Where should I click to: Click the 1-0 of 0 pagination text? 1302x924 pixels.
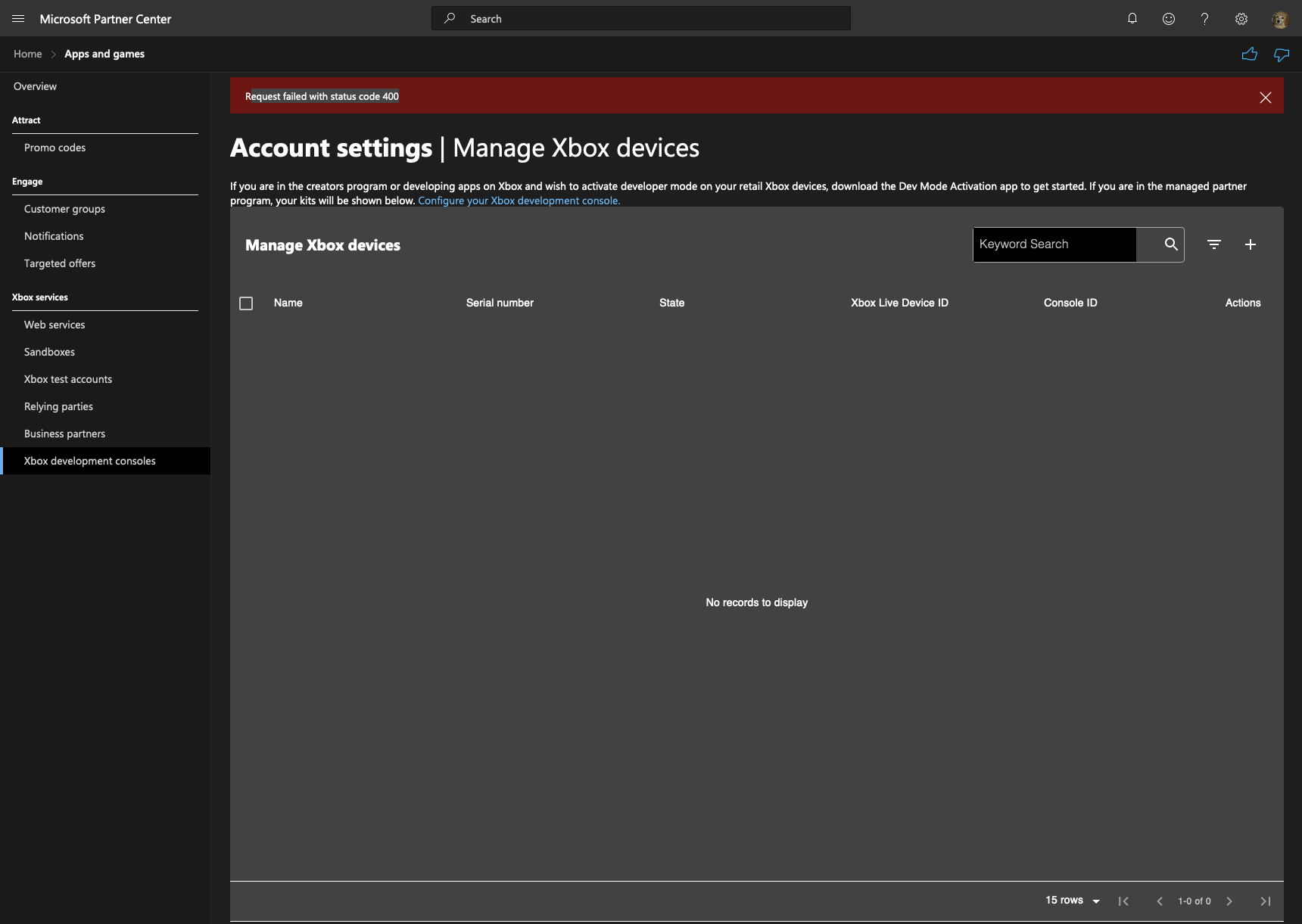click(1195, 901)
